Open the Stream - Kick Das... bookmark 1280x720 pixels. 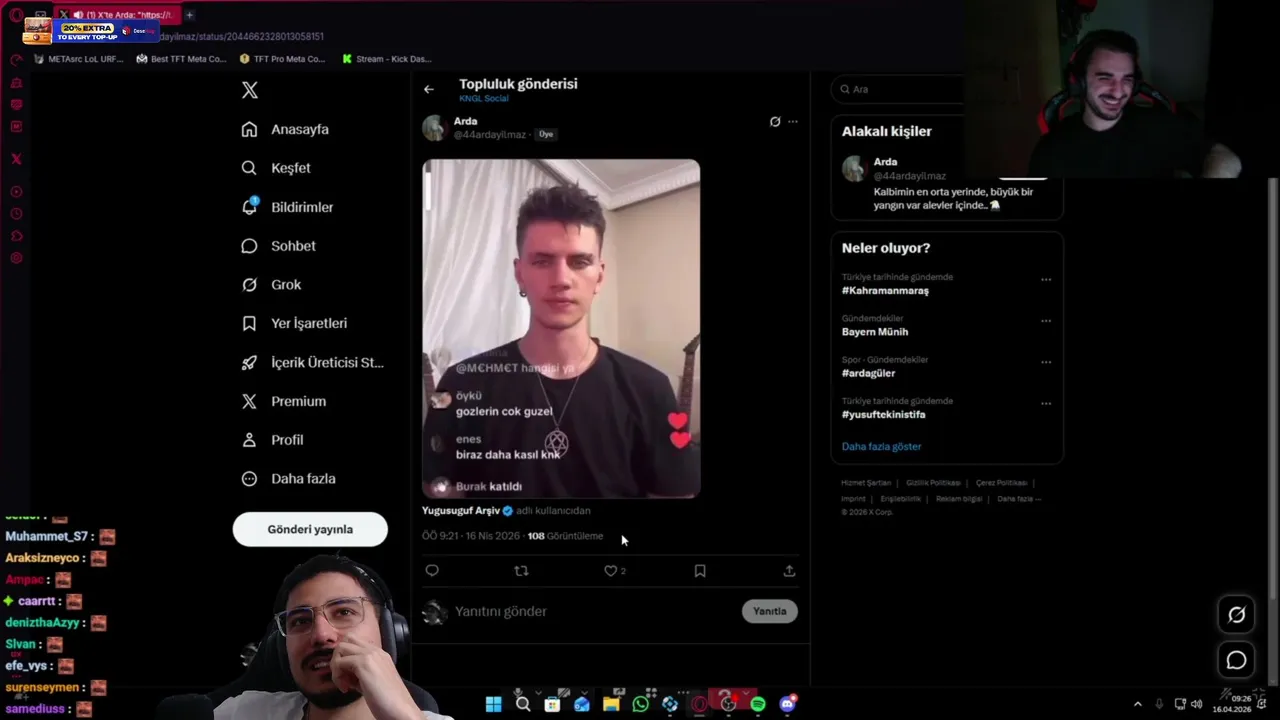386,59
